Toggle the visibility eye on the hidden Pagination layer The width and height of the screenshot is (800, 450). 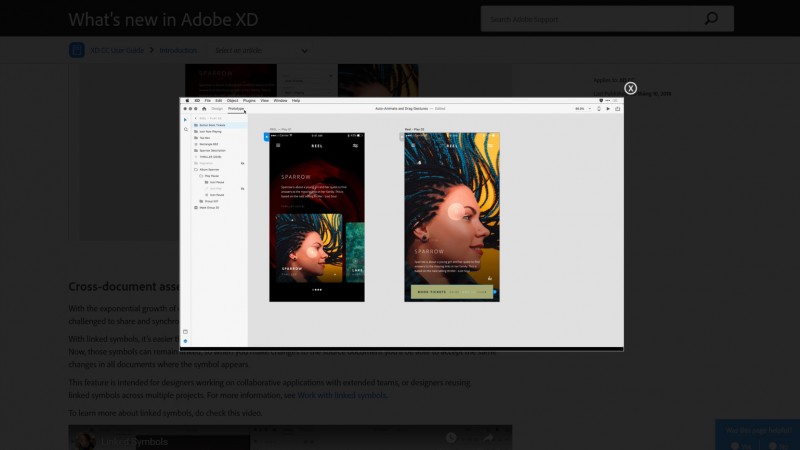tap(242, 163)
